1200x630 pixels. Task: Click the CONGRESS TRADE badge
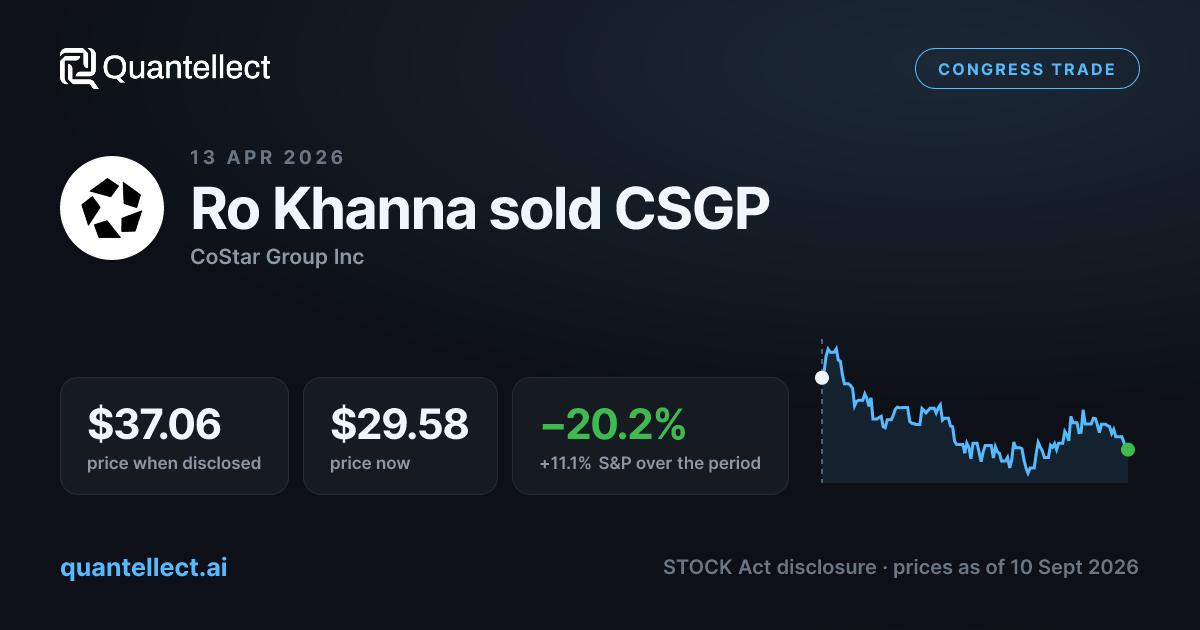(x=1027, y=69)
